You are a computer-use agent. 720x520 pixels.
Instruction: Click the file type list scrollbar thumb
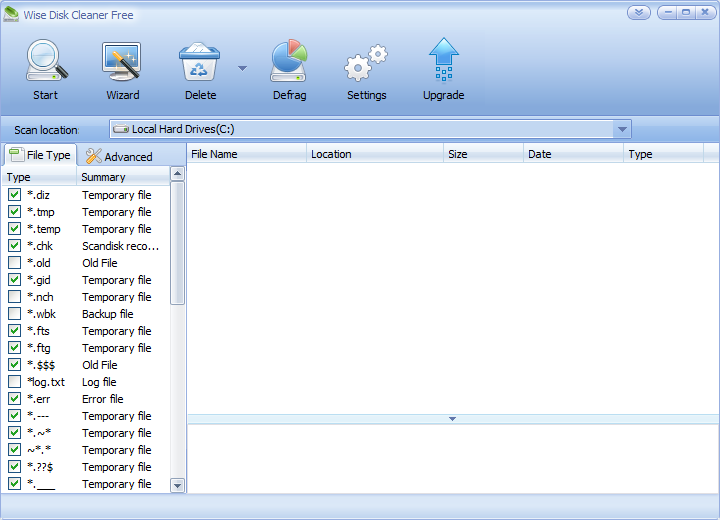[x=177, y=243]
